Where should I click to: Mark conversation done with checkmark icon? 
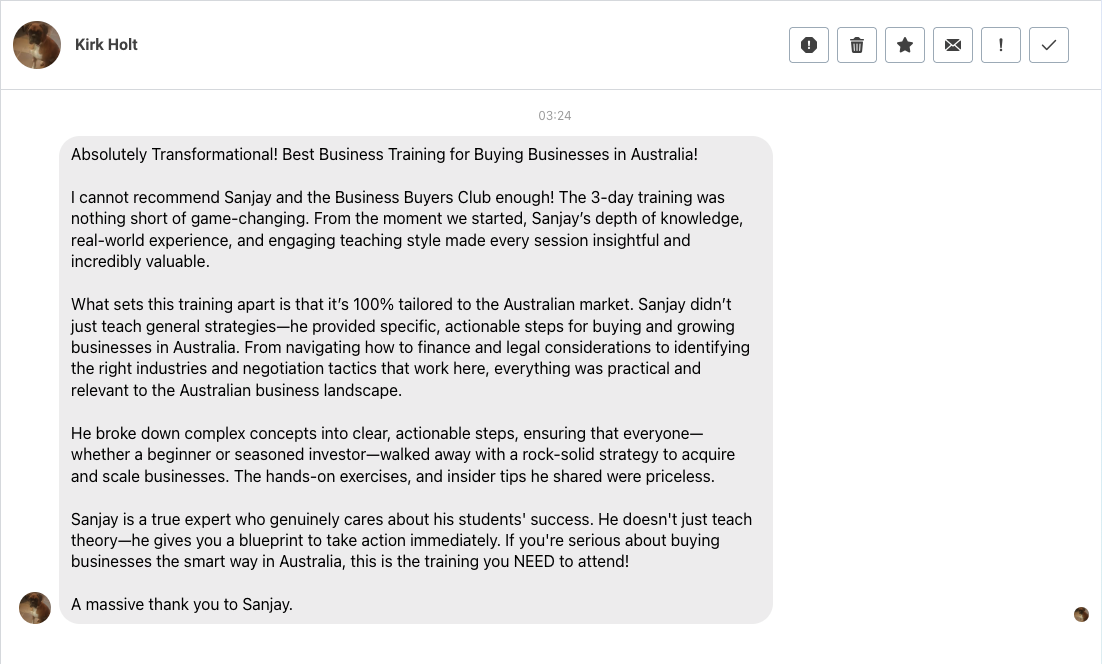(x=1049, y=45)
